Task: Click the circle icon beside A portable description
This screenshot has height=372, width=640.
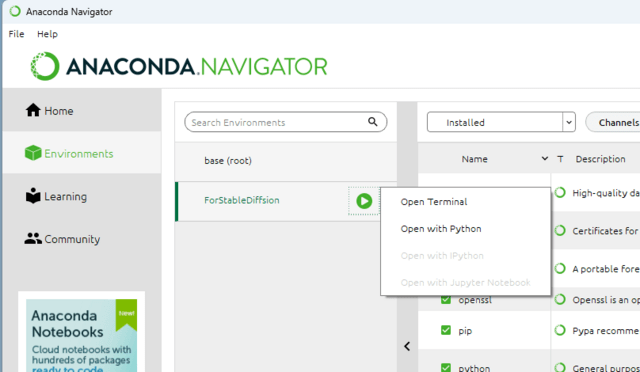Action: coord(560,268)
